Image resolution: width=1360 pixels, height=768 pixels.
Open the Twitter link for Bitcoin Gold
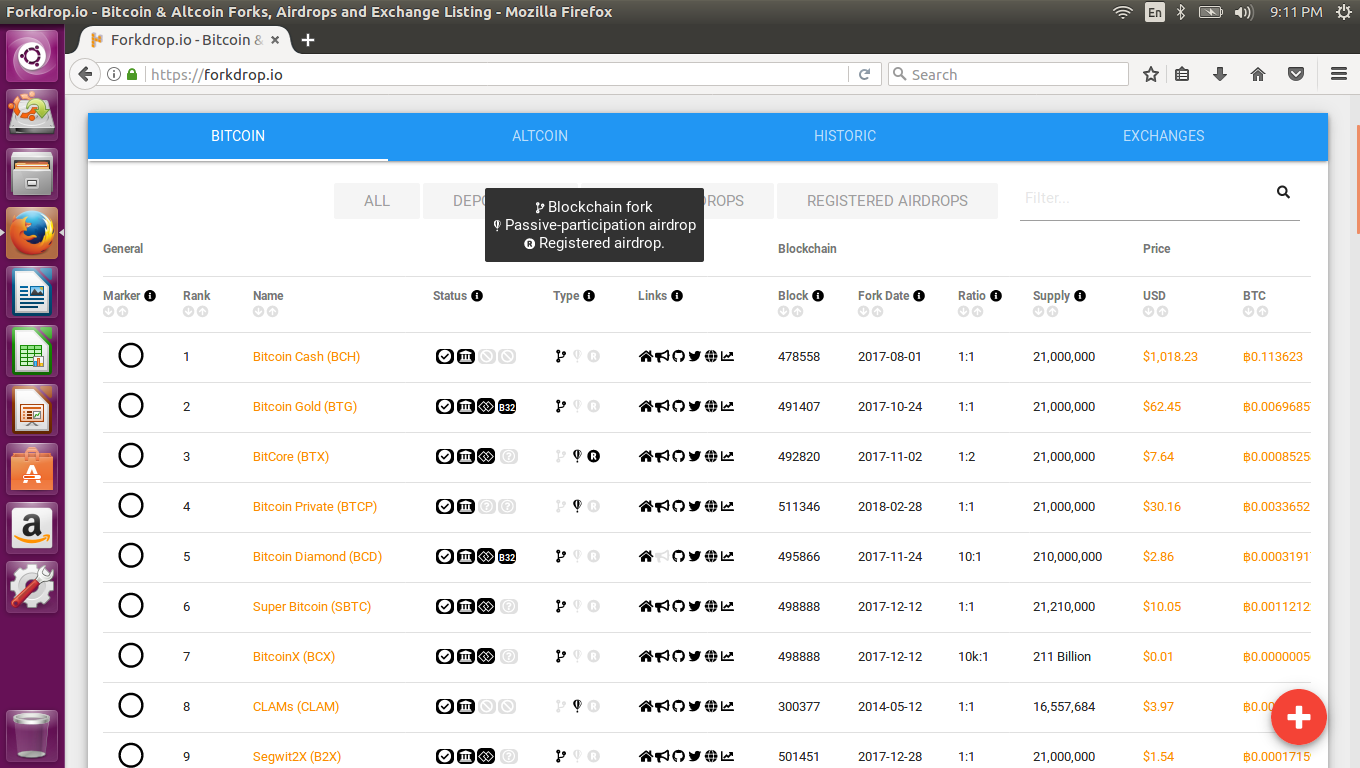[693, 406]
